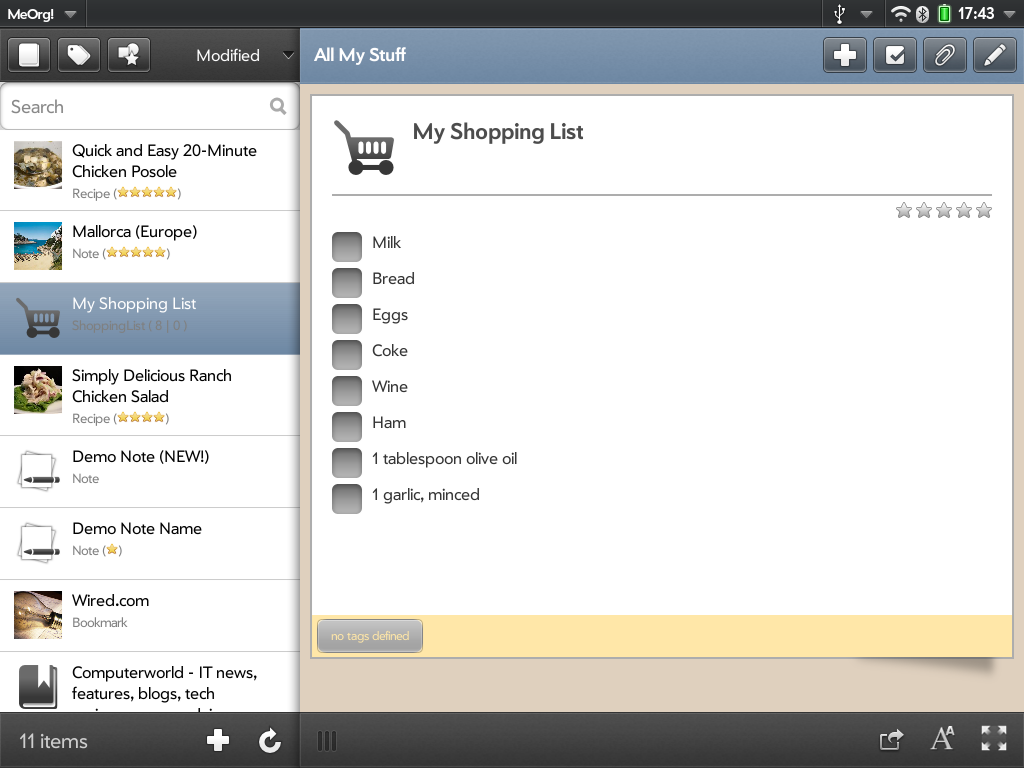Switch to the tags view tab
Viewport: 1024px width, 768px height.
coord(79,56)
